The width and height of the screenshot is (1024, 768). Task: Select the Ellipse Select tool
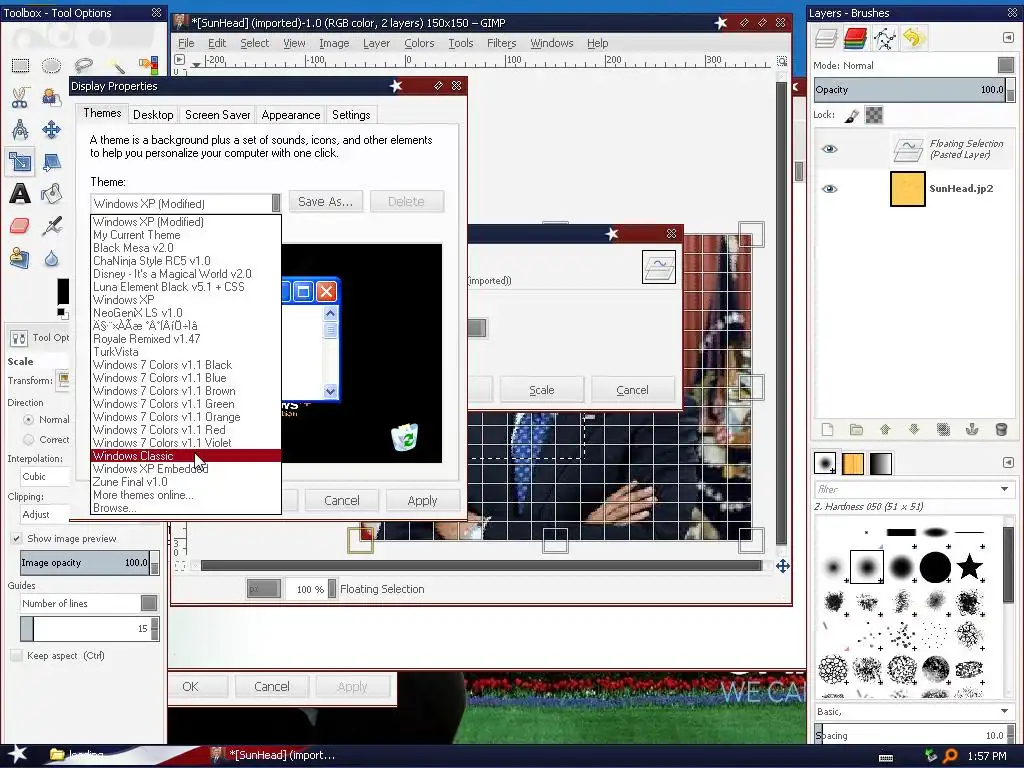pyautogui.click(x=52, y=65)
